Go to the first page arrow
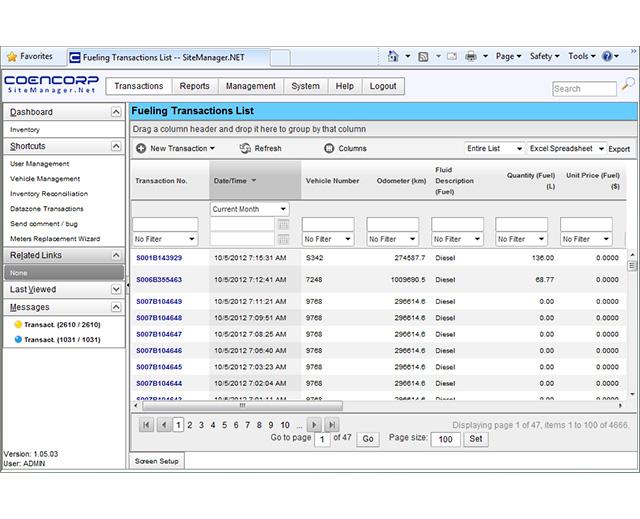640x519 pixels. (x=146, y=425)
